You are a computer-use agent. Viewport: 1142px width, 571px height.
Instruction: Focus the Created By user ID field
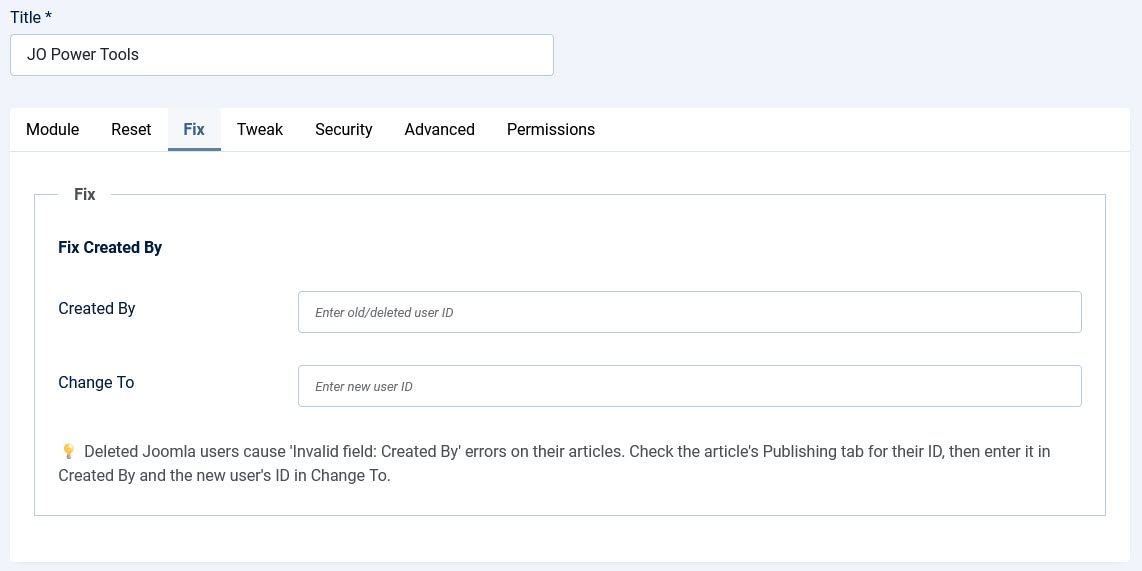(690, 312)
